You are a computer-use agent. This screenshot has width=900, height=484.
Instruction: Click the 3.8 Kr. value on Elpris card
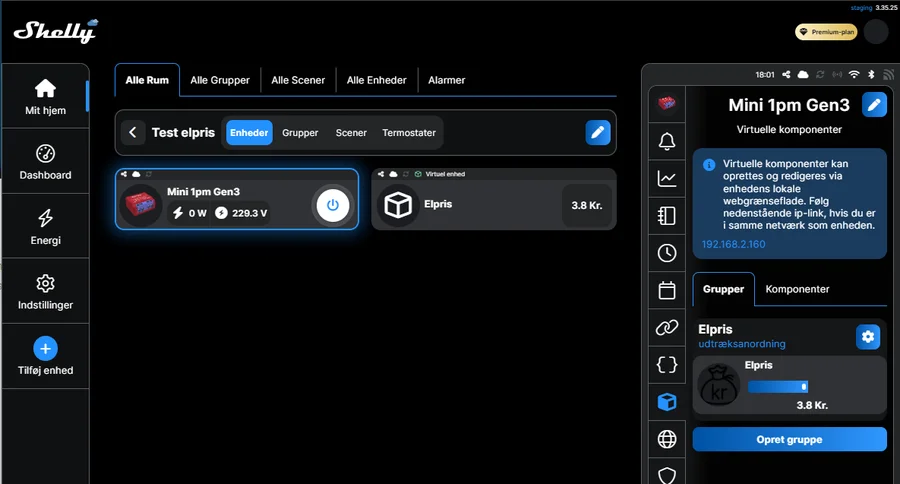click(587, 206)
